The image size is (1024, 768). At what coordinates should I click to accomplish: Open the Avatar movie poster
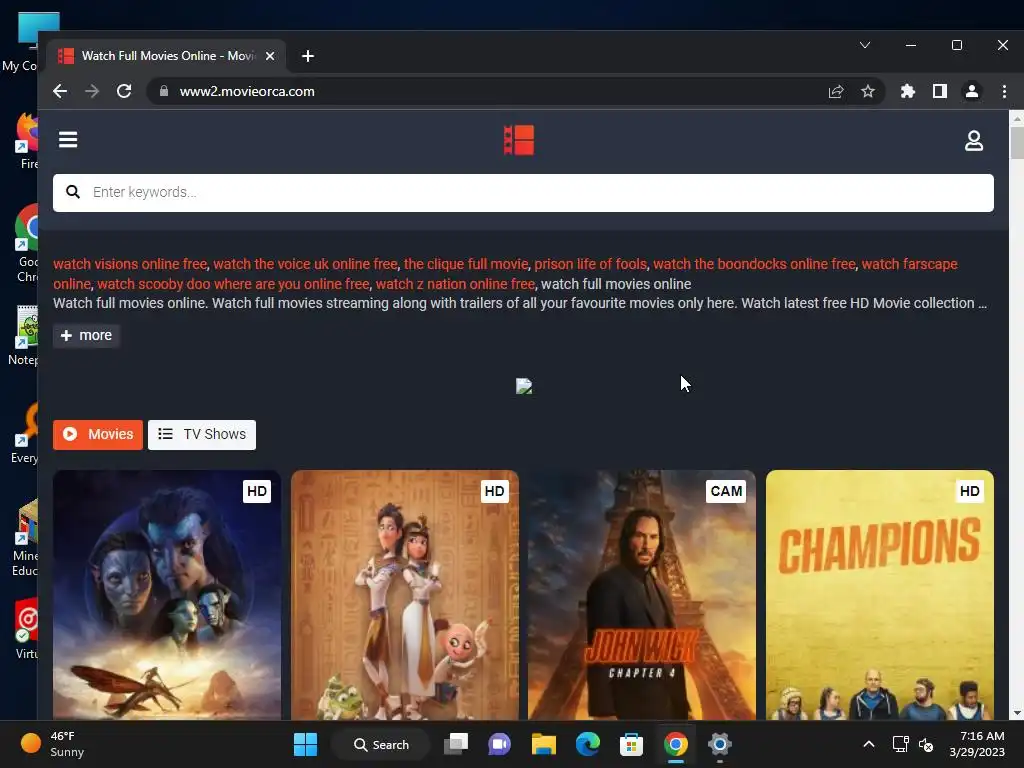[167, 595]
